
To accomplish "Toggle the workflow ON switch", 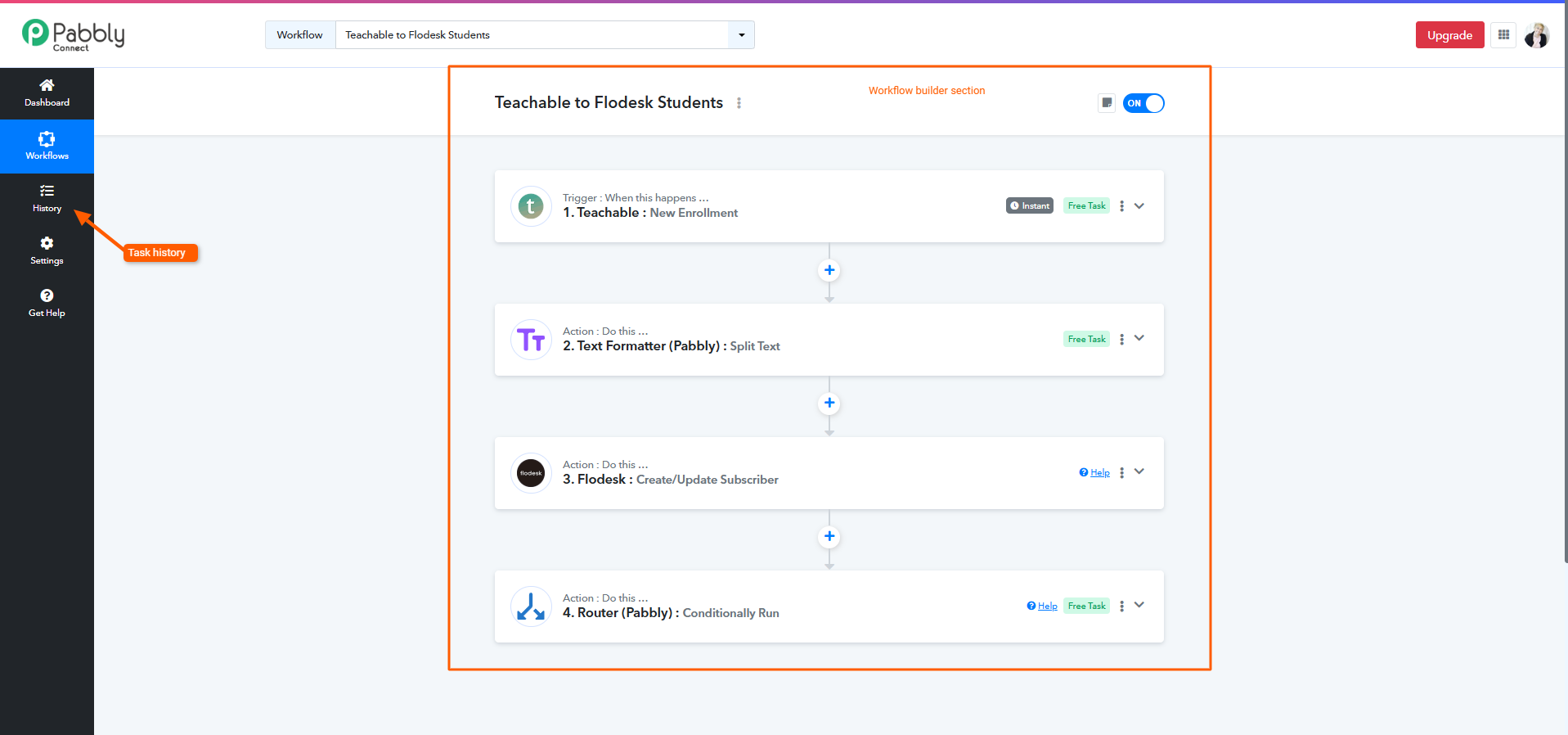I will pyautogui.click(x=1143, y=103).
